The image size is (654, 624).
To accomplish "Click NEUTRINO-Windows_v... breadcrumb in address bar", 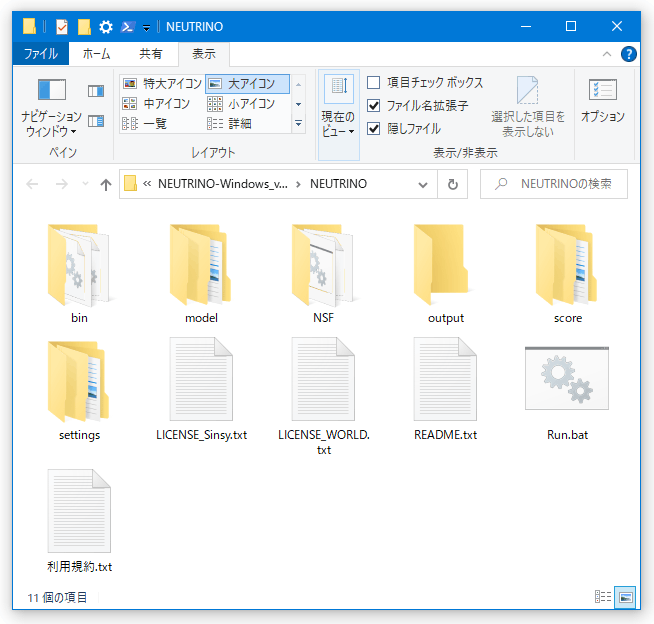I will pyautogui.click(x=223, y=184).
